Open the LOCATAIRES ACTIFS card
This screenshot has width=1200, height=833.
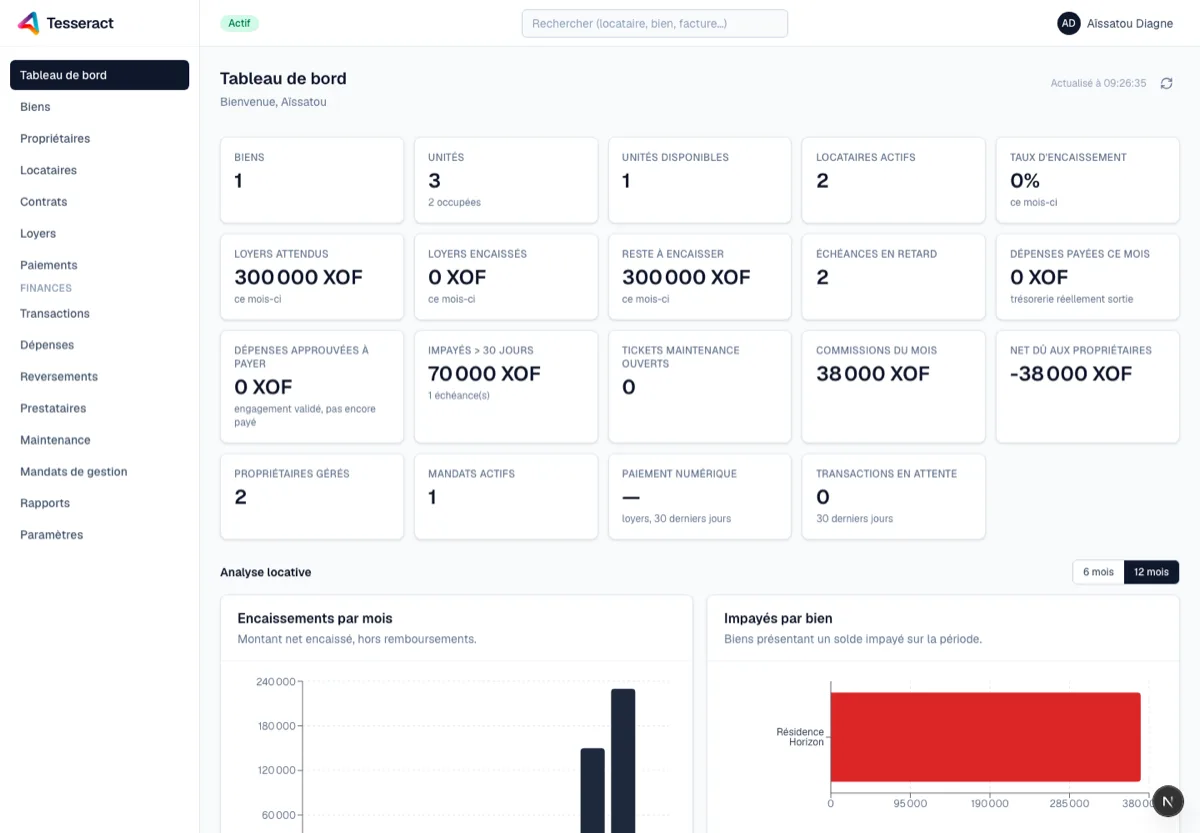point(894,180)
